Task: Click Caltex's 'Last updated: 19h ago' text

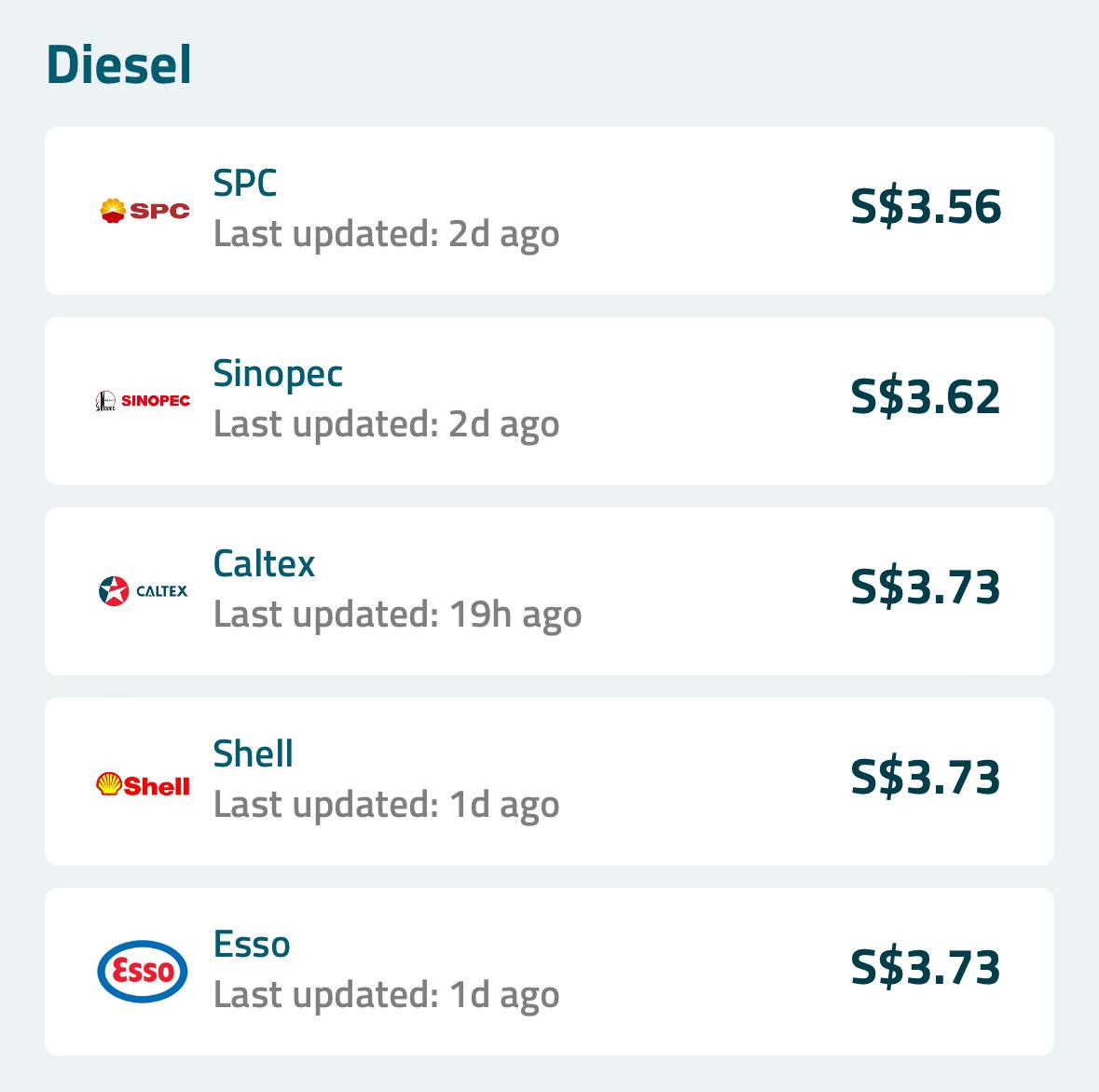Action: (397, 615)
